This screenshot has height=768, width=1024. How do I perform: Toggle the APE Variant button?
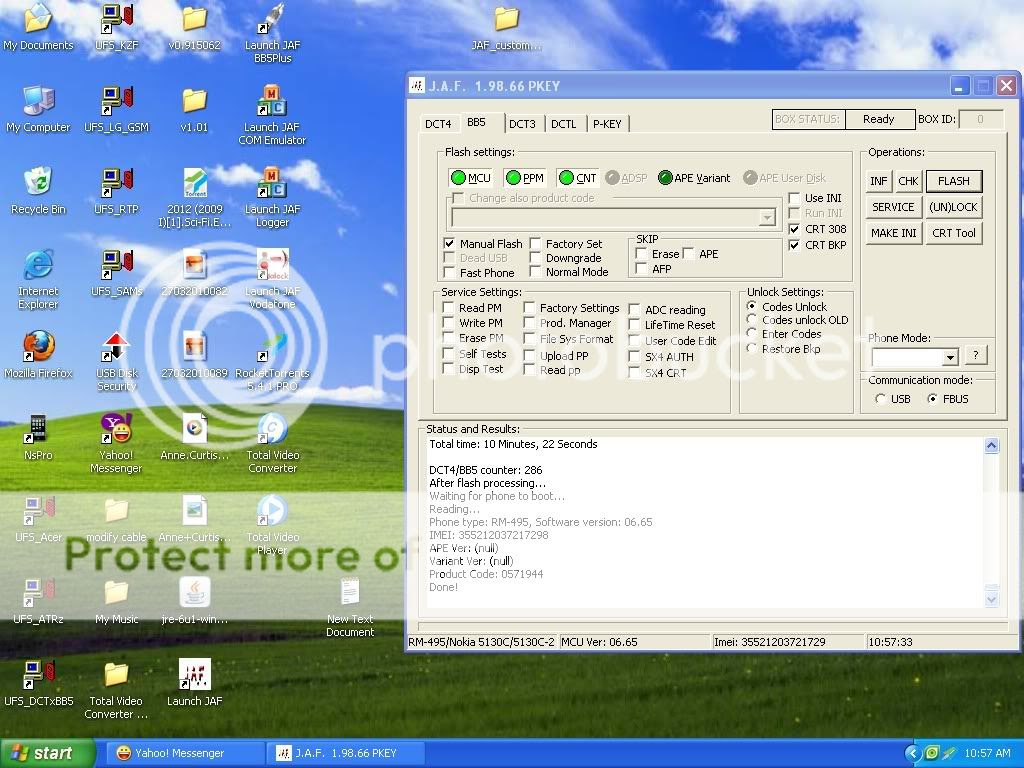(694, 178)
